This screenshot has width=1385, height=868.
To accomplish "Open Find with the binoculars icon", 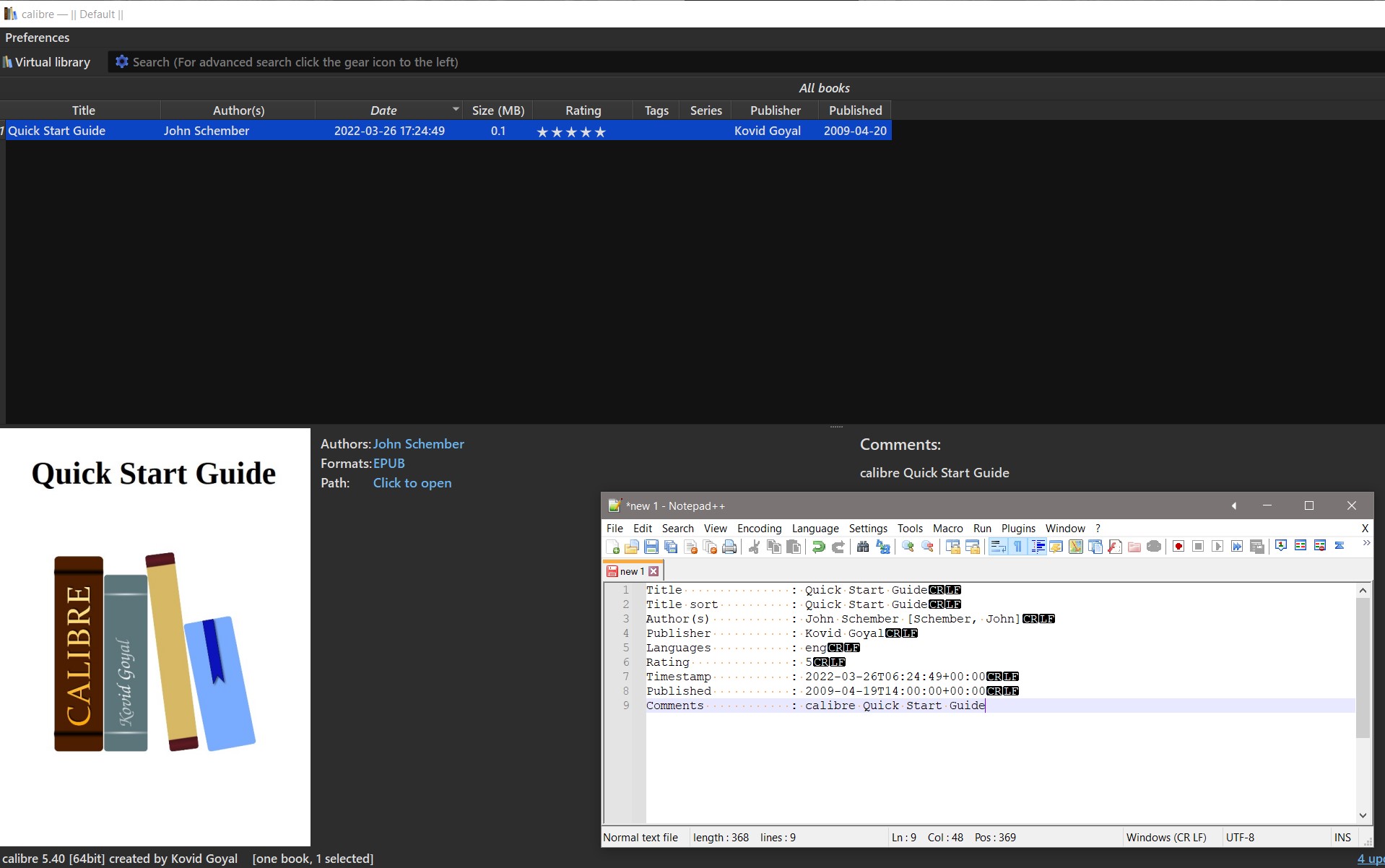I will click(x=863, y=547).
